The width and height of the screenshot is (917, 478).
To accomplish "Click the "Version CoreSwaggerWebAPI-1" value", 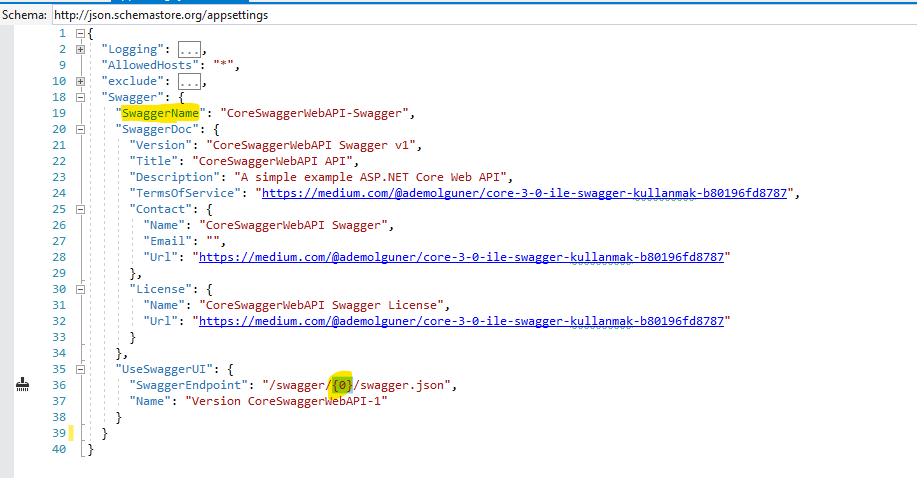I will pyautogui.click(x=287, y=401).
